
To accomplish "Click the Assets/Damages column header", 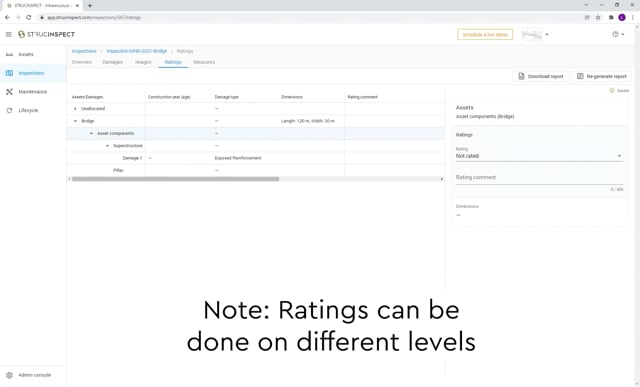I will tap(87, 97).
